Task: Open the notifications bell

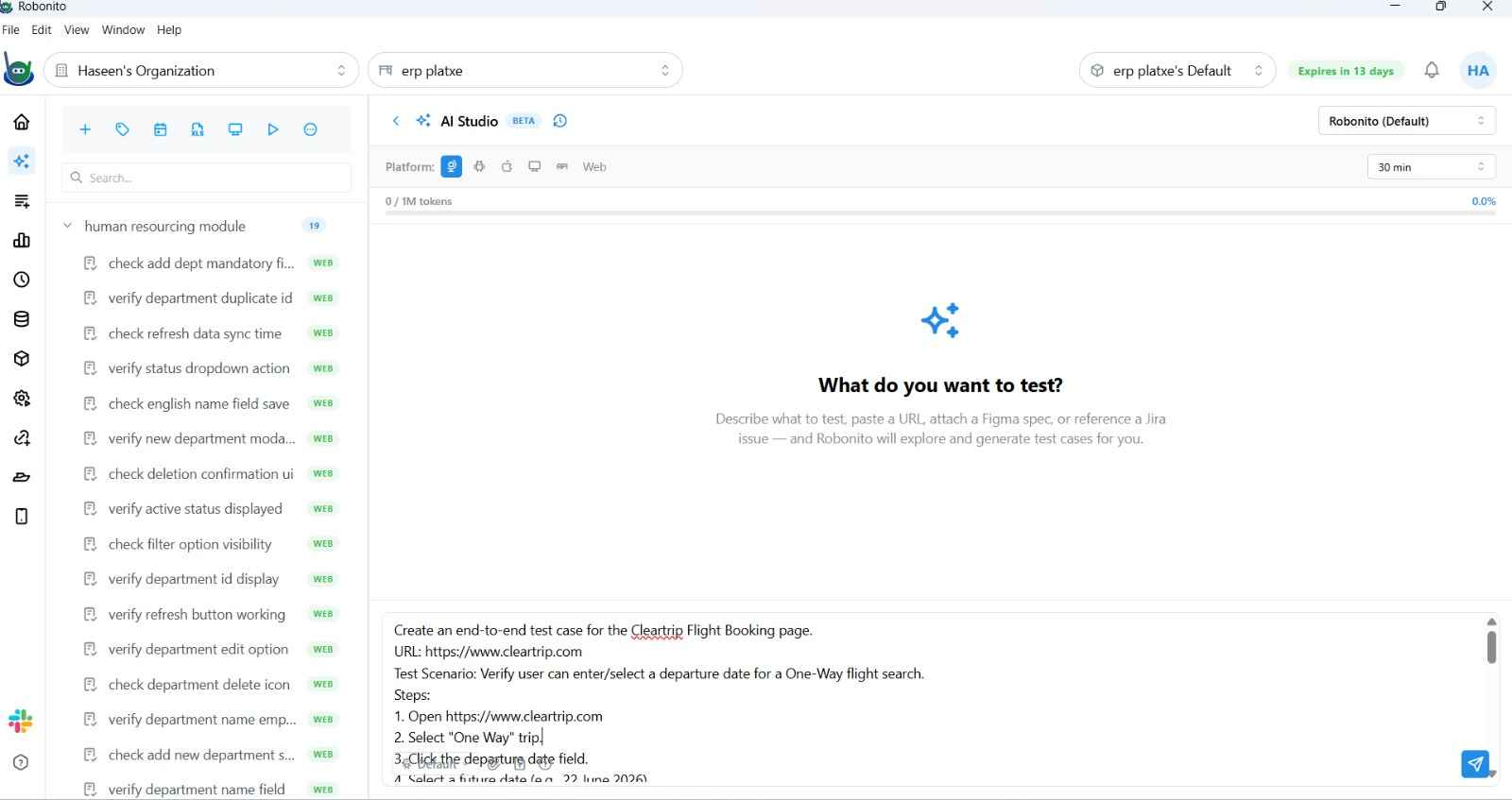Action: (x=1432, y=70)
